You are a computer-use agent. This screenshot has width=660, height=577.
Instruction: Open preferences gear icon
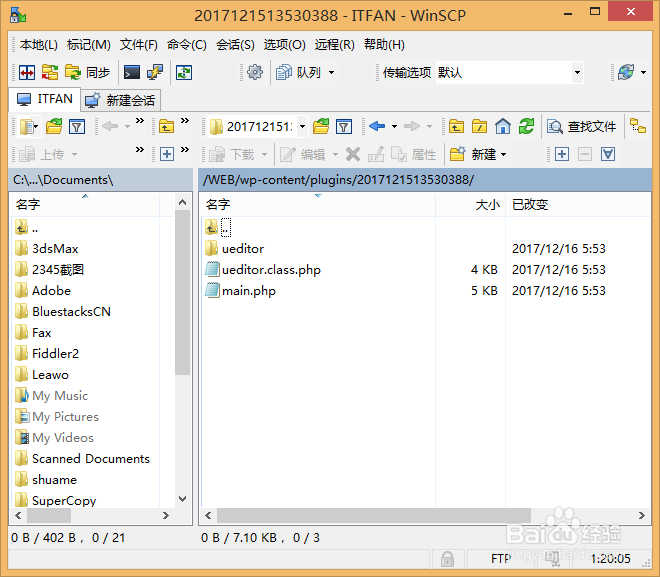click(255, 72)
